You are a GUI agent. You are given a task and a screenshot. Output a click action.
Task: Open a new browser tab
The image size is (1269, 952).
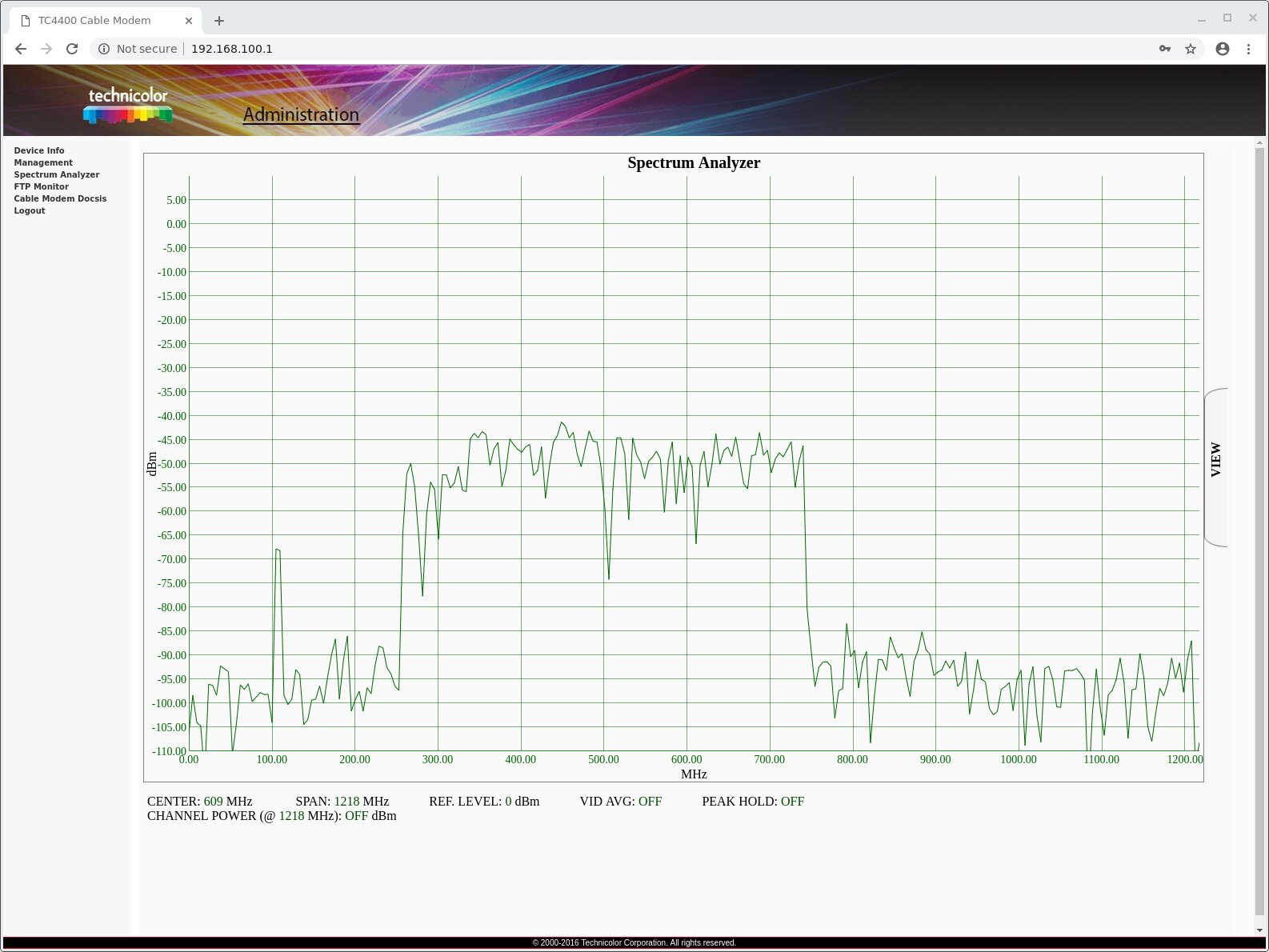pos(219,21)
